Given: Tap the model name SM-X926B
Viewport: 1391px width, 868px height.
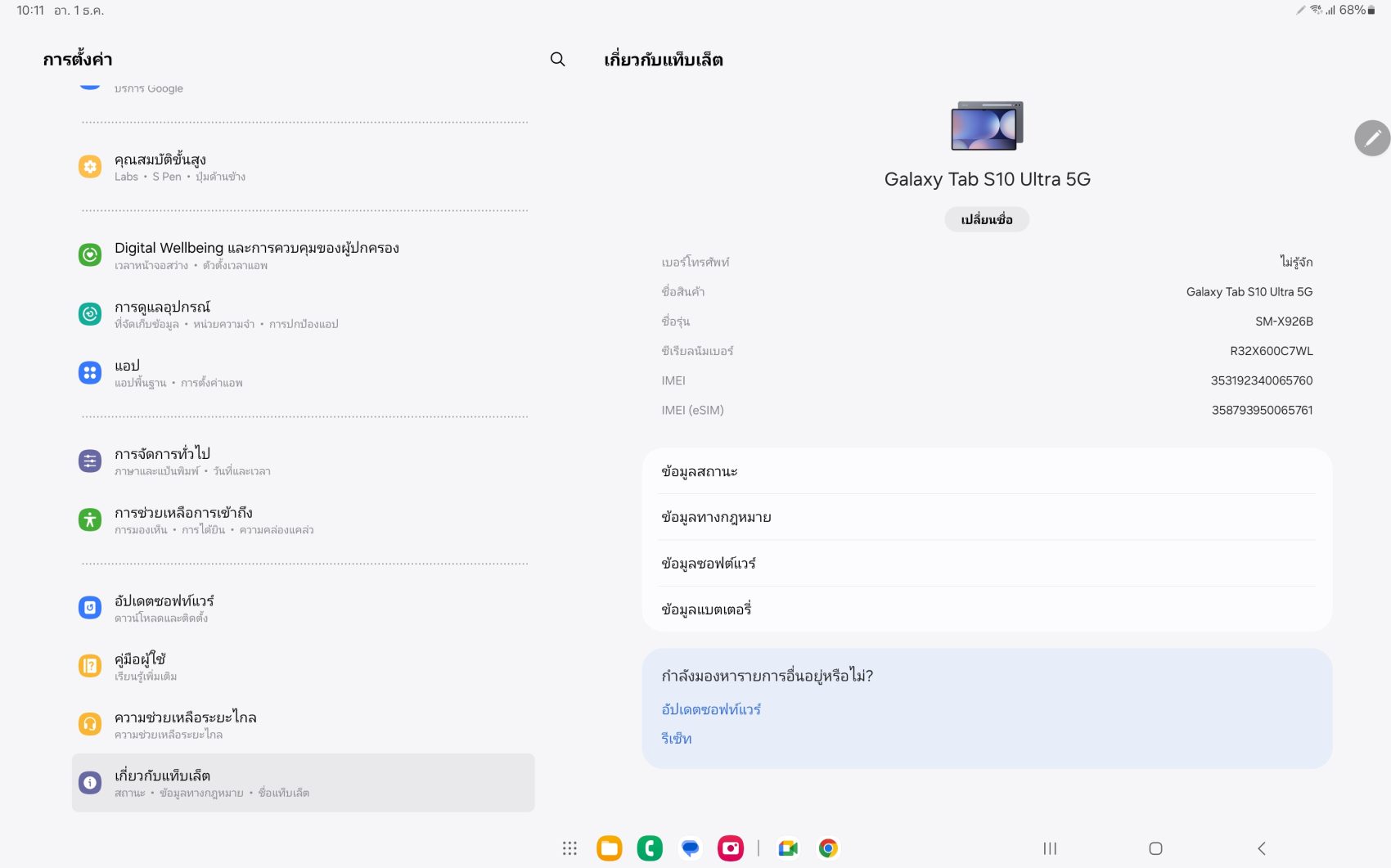Looking at the screenshot, I should pos(1284,322).
